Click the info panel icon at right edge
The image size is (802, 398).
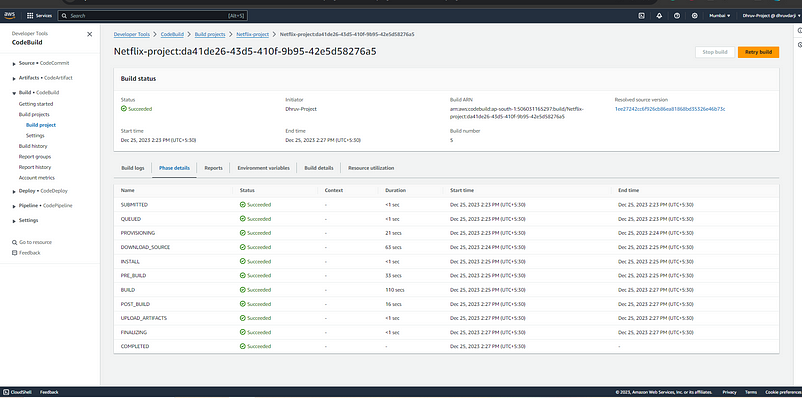point(799,31)
